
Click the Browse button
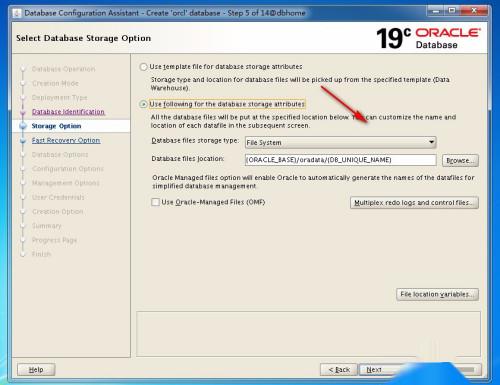(x=460, y=160)
